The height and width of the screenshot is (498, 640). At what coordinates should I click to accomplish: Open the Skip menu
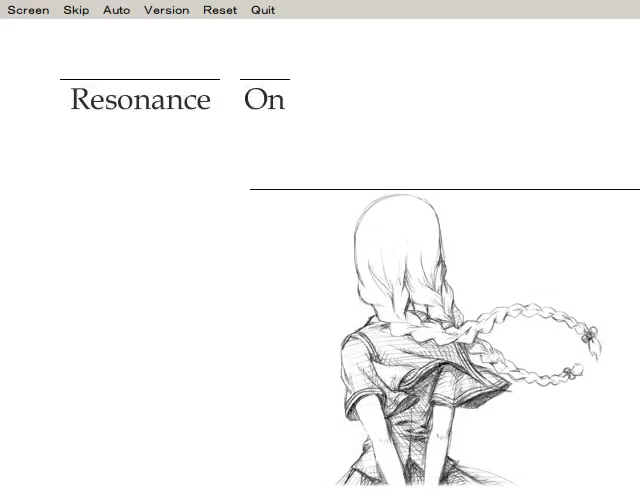click(x=76, y=10)
